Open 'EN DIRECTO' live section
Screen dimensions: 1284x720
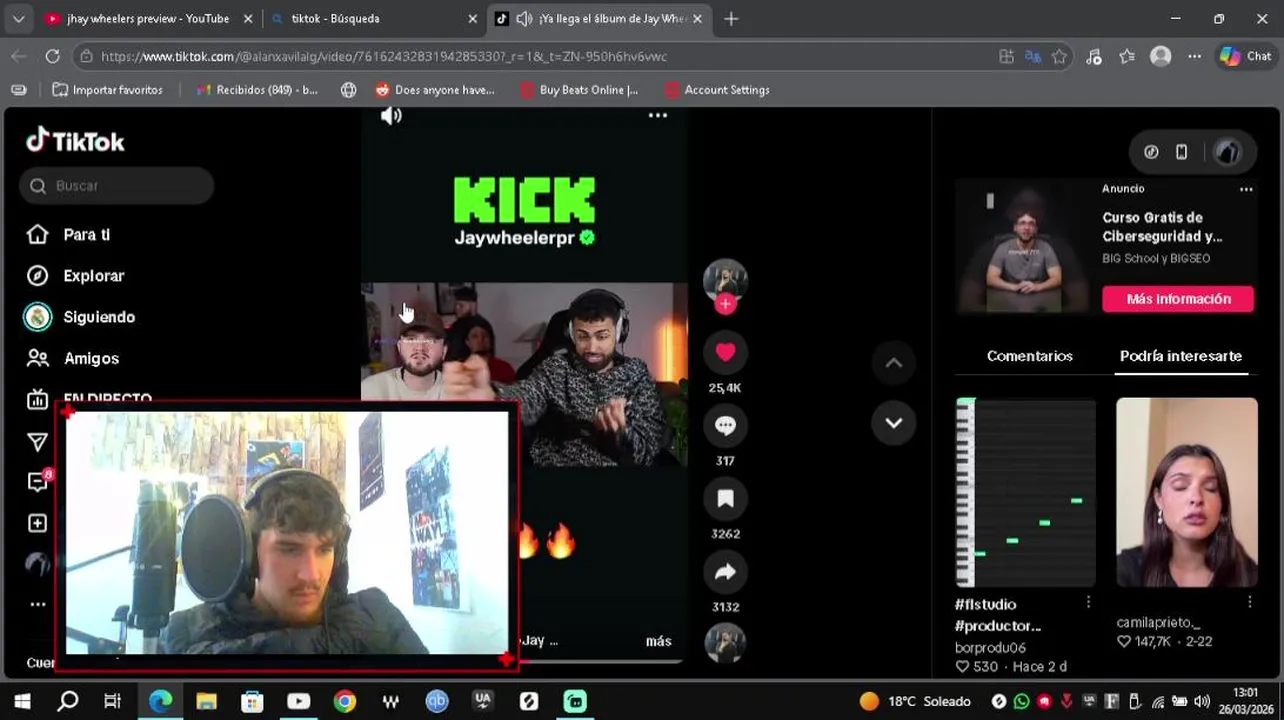point(107,398)
